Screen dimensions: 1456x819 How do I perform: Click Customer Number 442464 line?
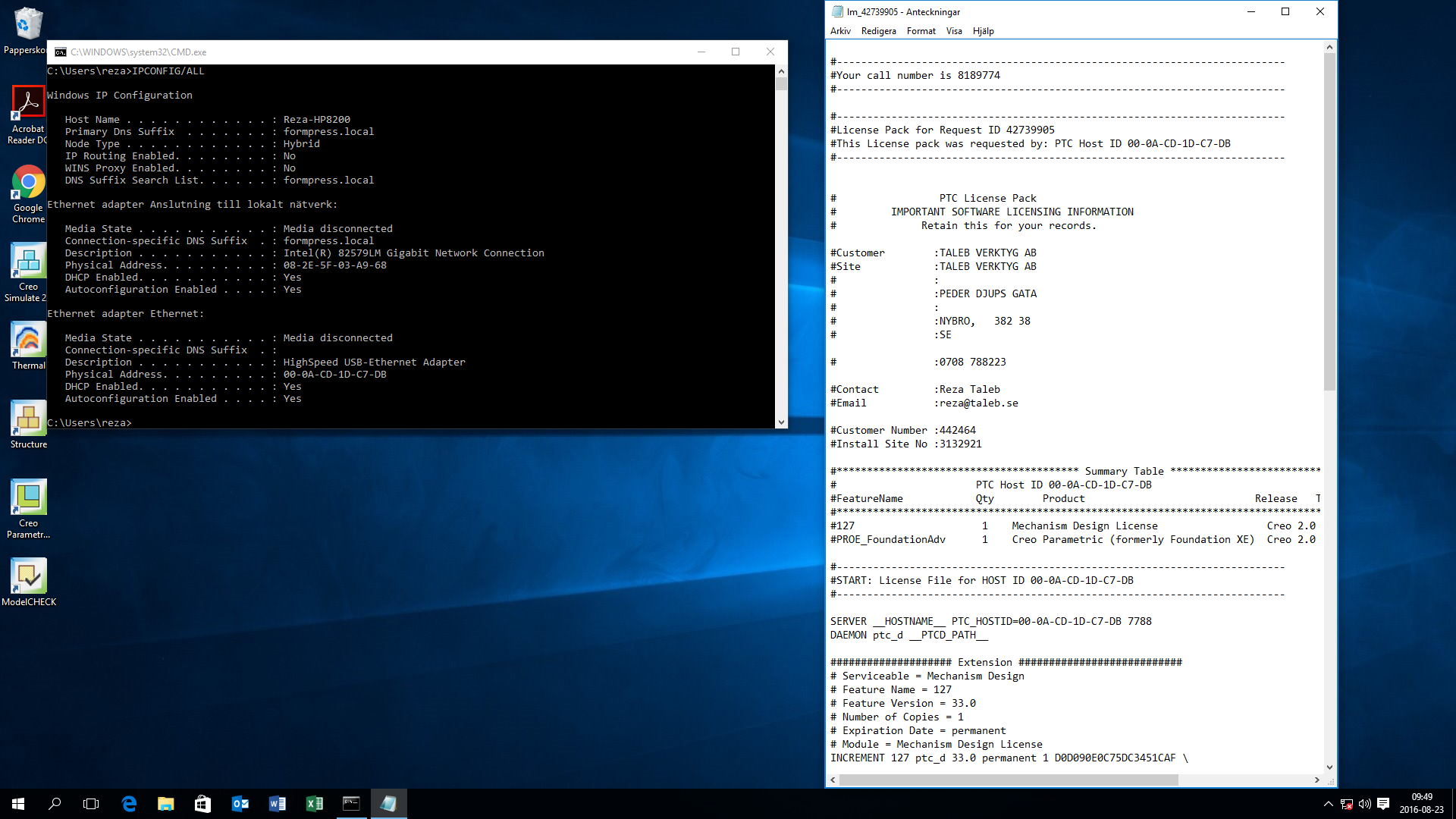[903, 430]
